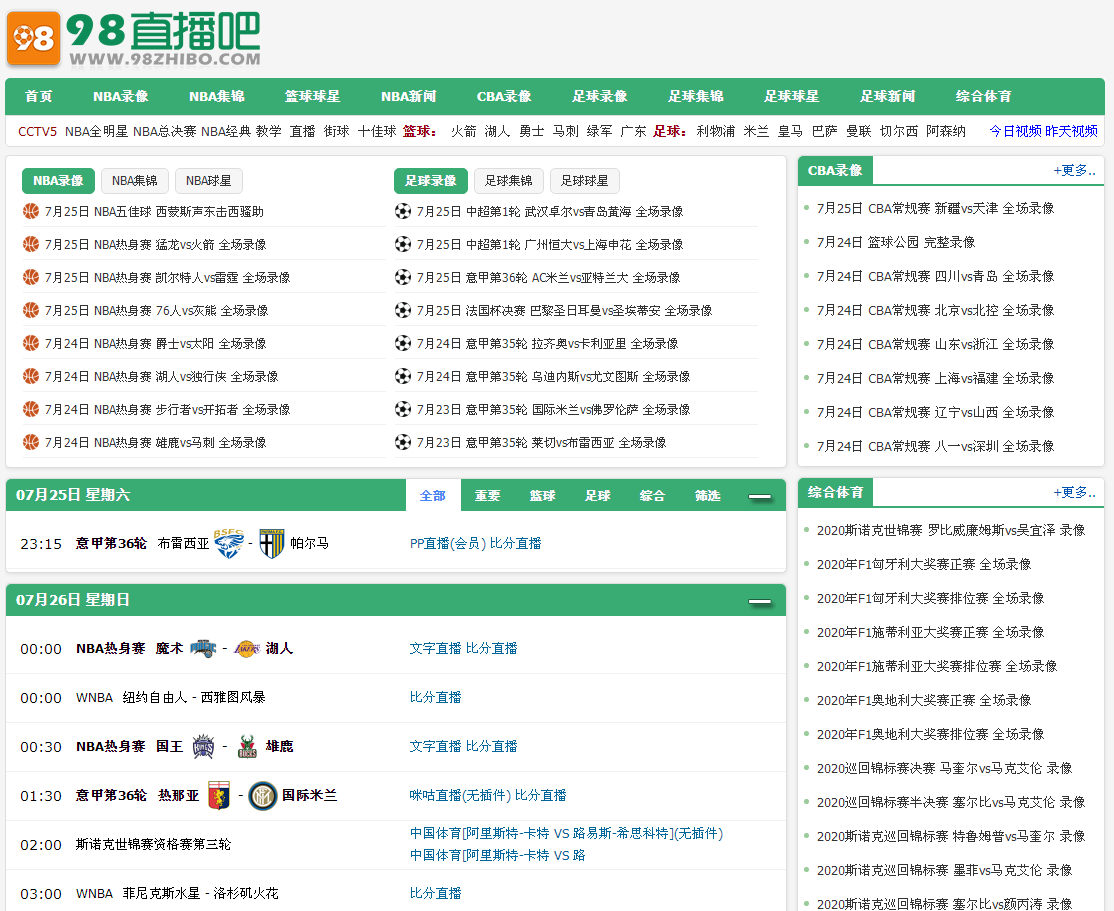Click the Brescia (布雷西亚) team crest
This screenshot has width=1114, height=911.
(x=229, y=544)
